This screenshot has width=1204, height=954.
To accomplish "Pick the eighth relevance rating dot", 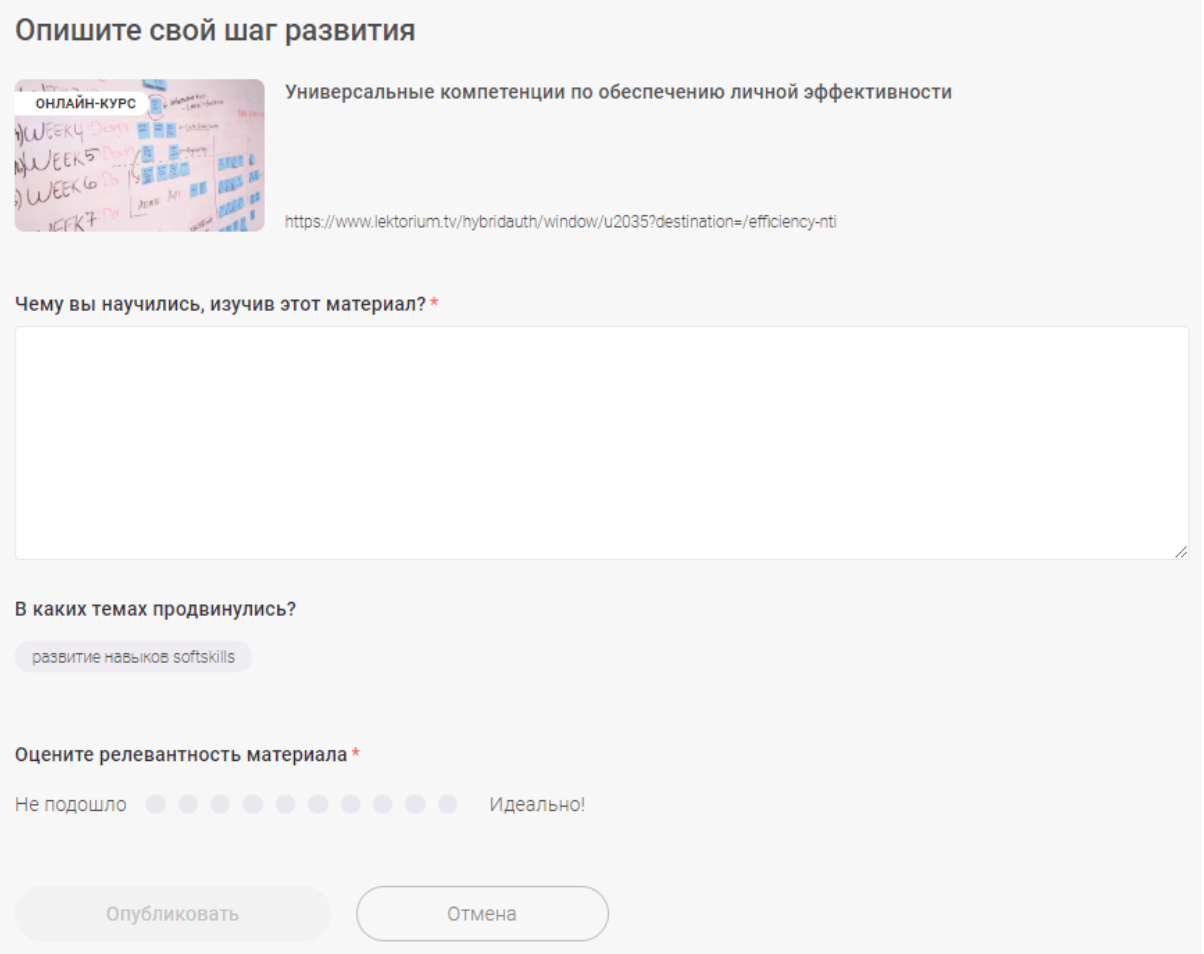I will [383, 804].
